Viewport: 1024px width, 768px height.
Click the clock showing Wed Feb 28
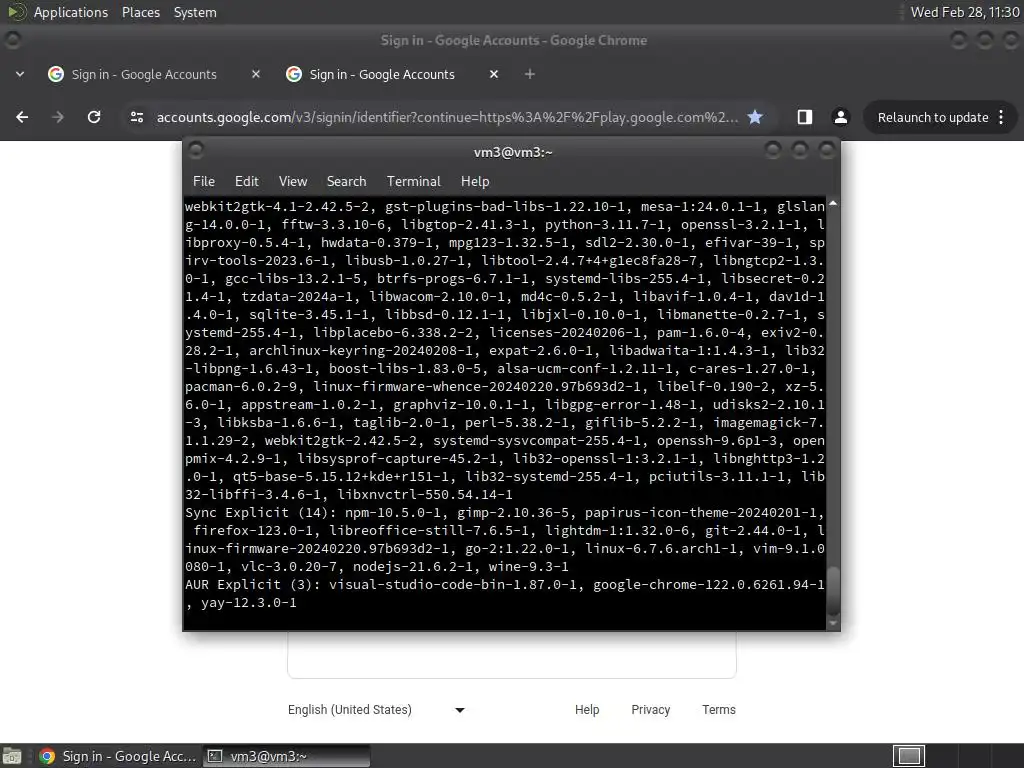(965, 12)
